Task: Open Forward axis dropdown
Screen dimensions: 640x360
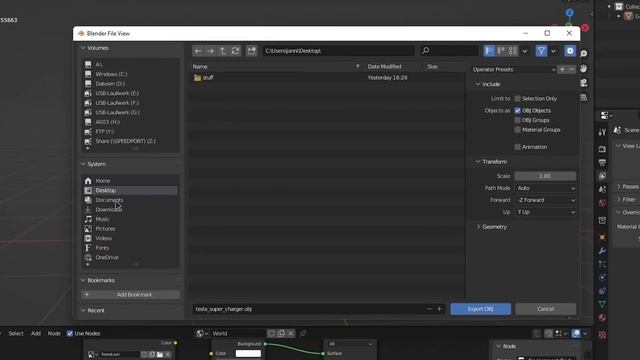Action: point(545,200)
